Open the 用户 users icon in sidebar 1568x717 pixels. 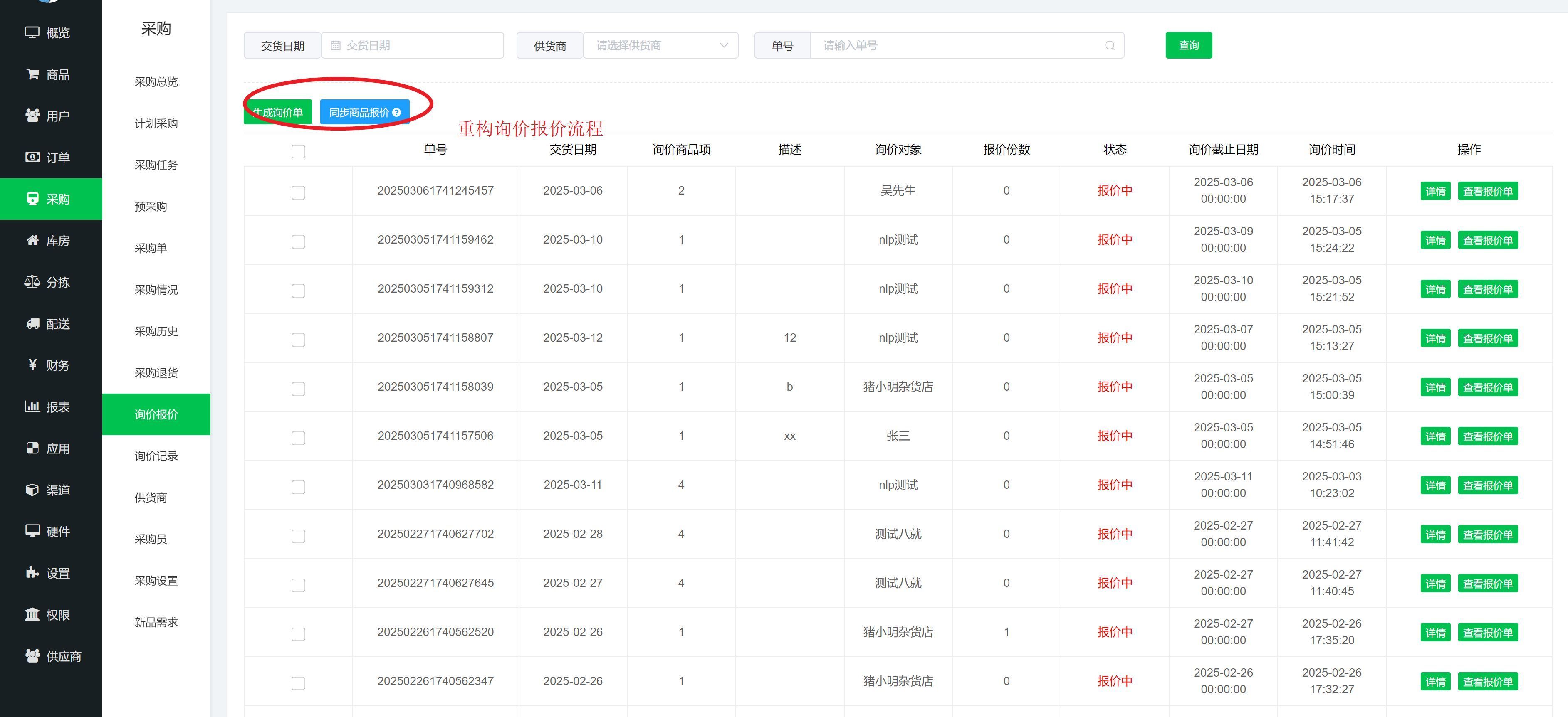click(32, 116)
